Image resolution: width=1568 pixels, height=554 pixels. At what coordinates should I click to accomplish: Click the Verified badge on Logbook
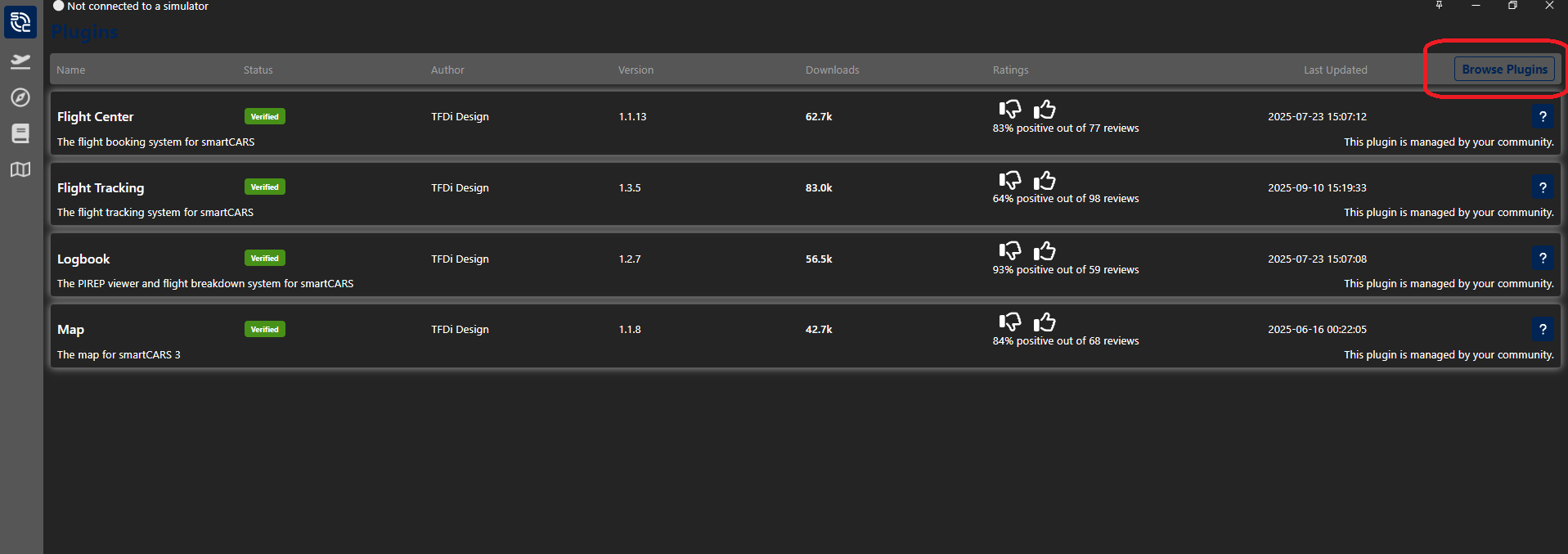pyautogui.click(x=265, y=259)
